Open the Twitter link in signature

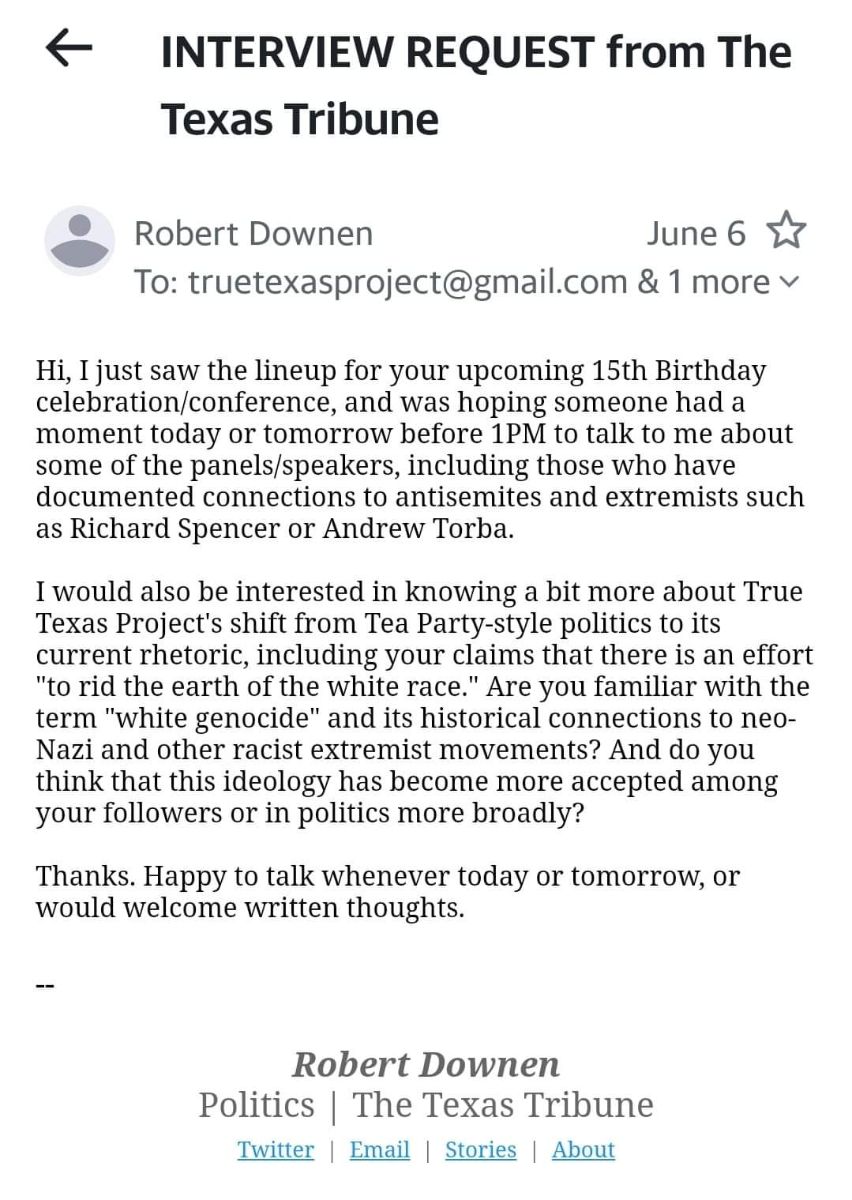pos(276,1150)
